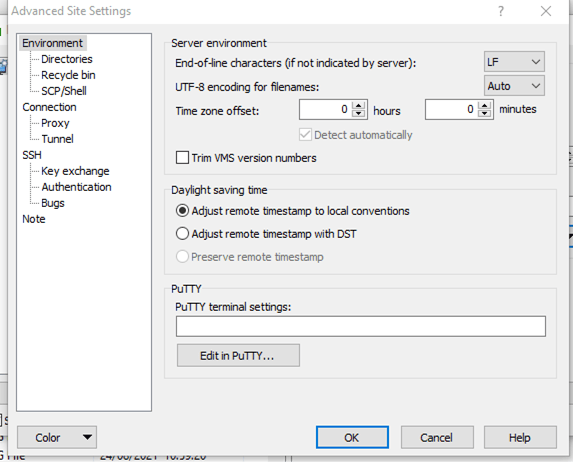The height and width of the screenshot is (462, 573).
Task: Increase the time zone offset hours value
Action: coord(359,106)
